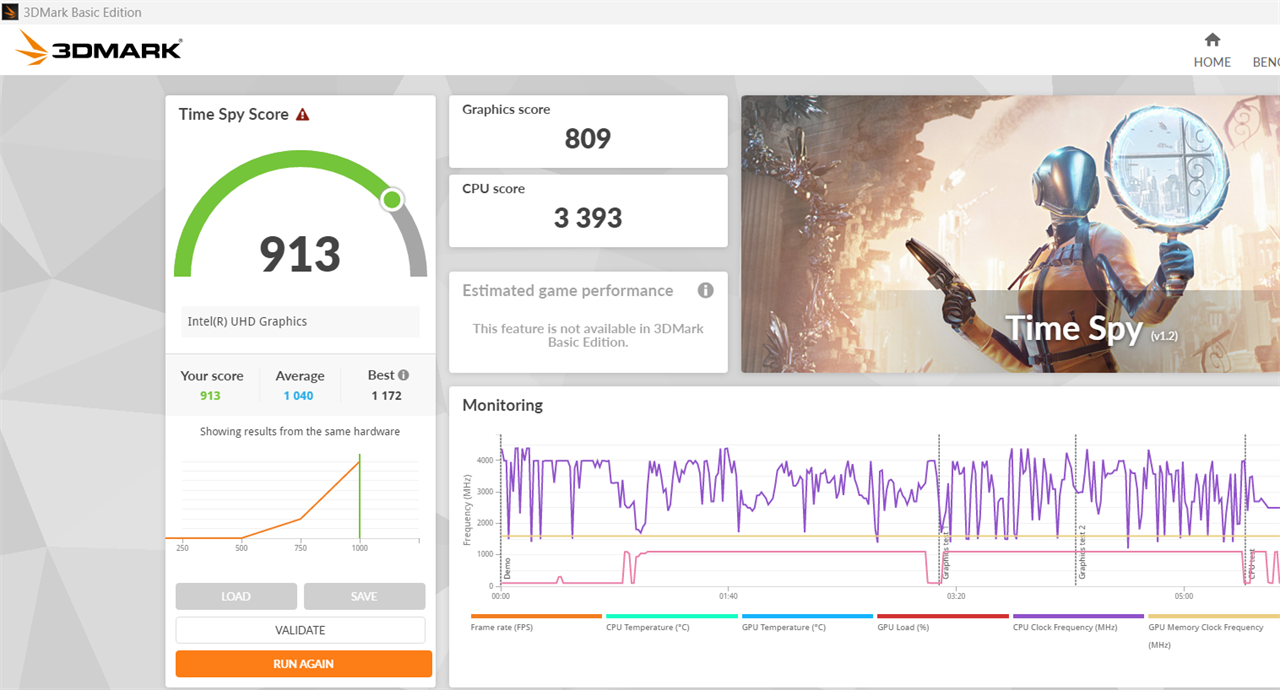The width and height of the screenshot is (1280, 690).
Task: Toggle CPU Clock Frequency legend swatch
Action: pyautogui.click(x=1078, y=616)
